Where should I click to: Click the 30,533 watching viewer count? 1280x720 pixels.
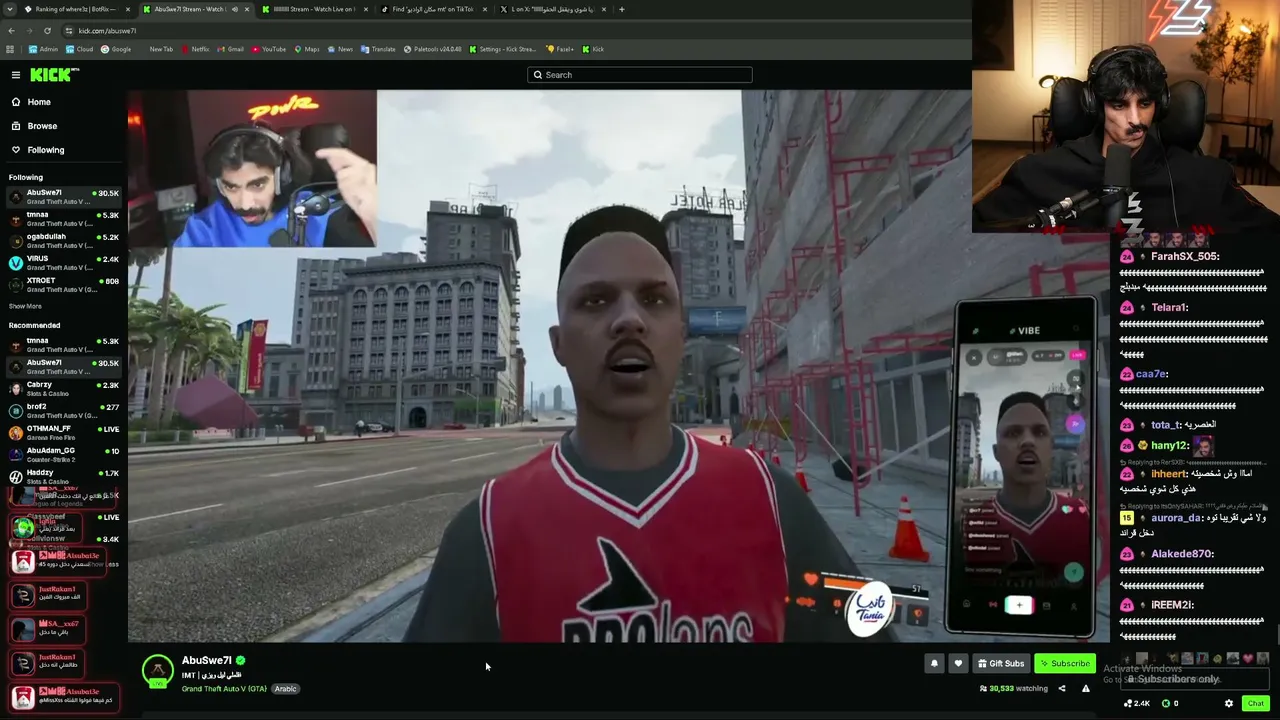coord(1014,688)
